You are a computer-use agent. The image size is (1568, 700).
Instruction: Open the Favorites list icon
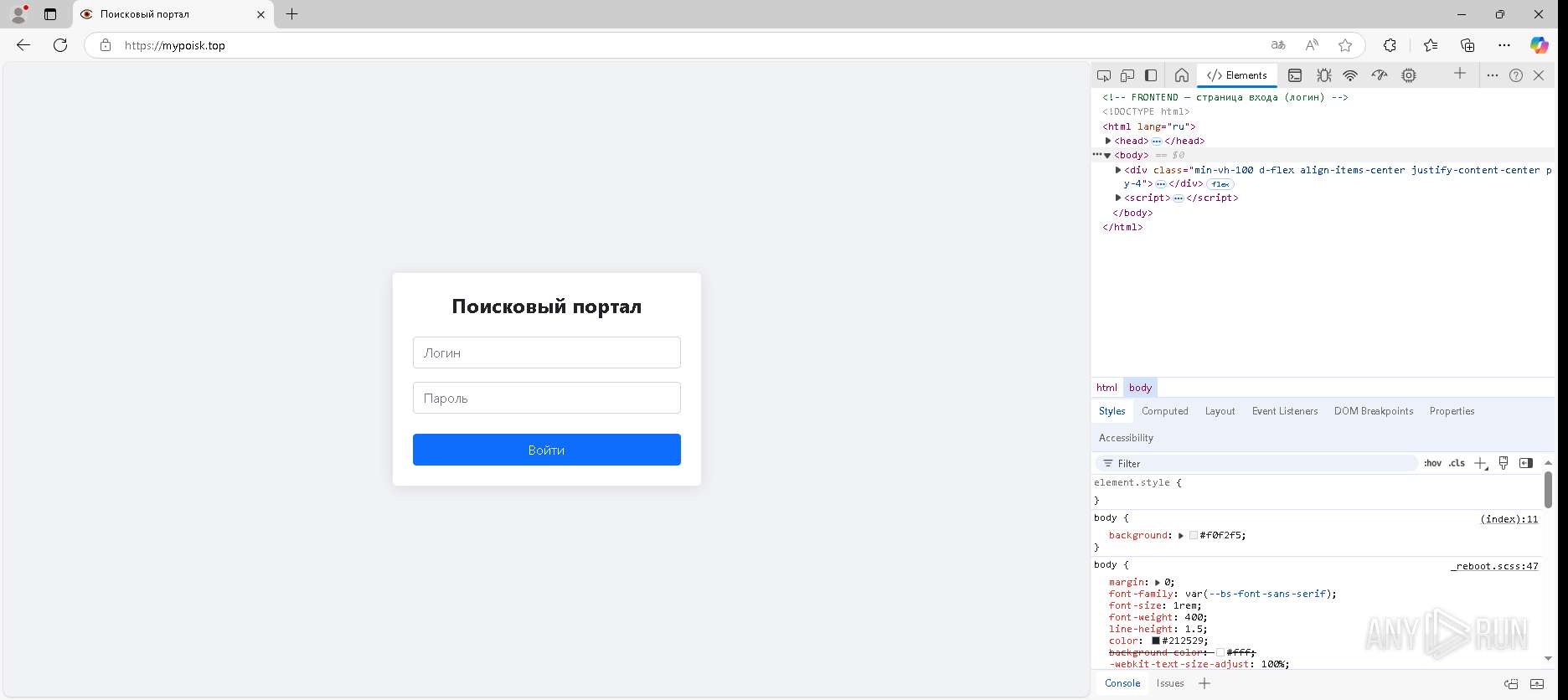[1431, 45]
